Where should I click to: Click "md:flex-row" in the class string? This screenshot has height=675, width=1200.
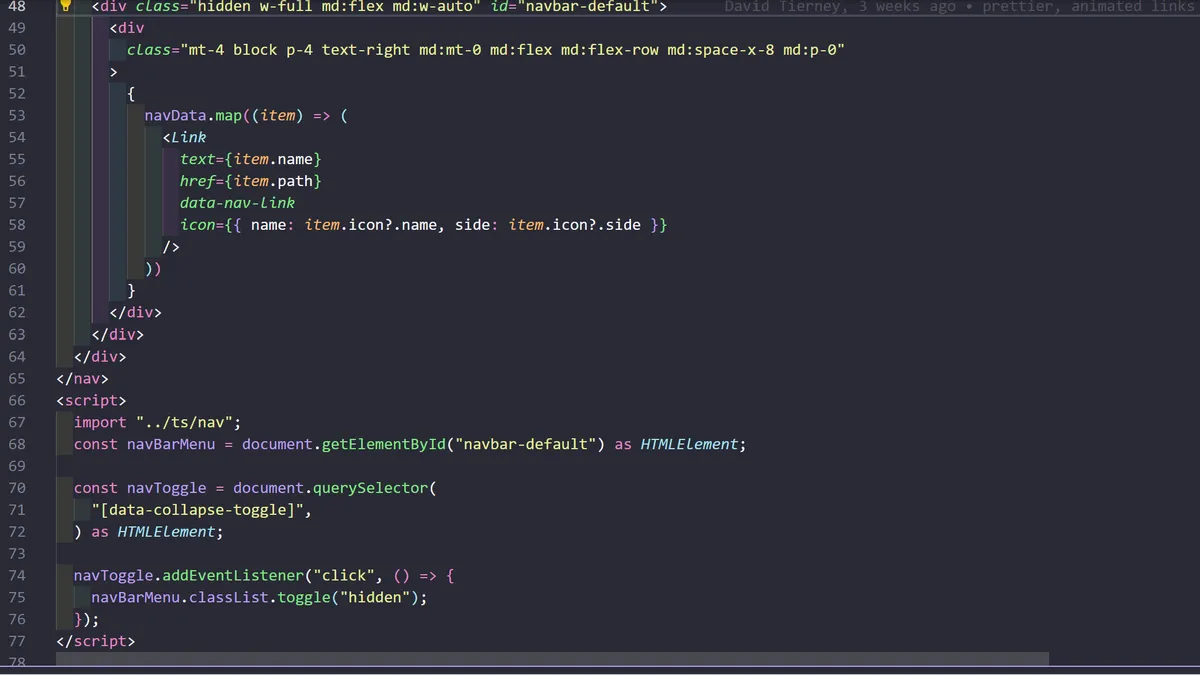coord(610,50)
